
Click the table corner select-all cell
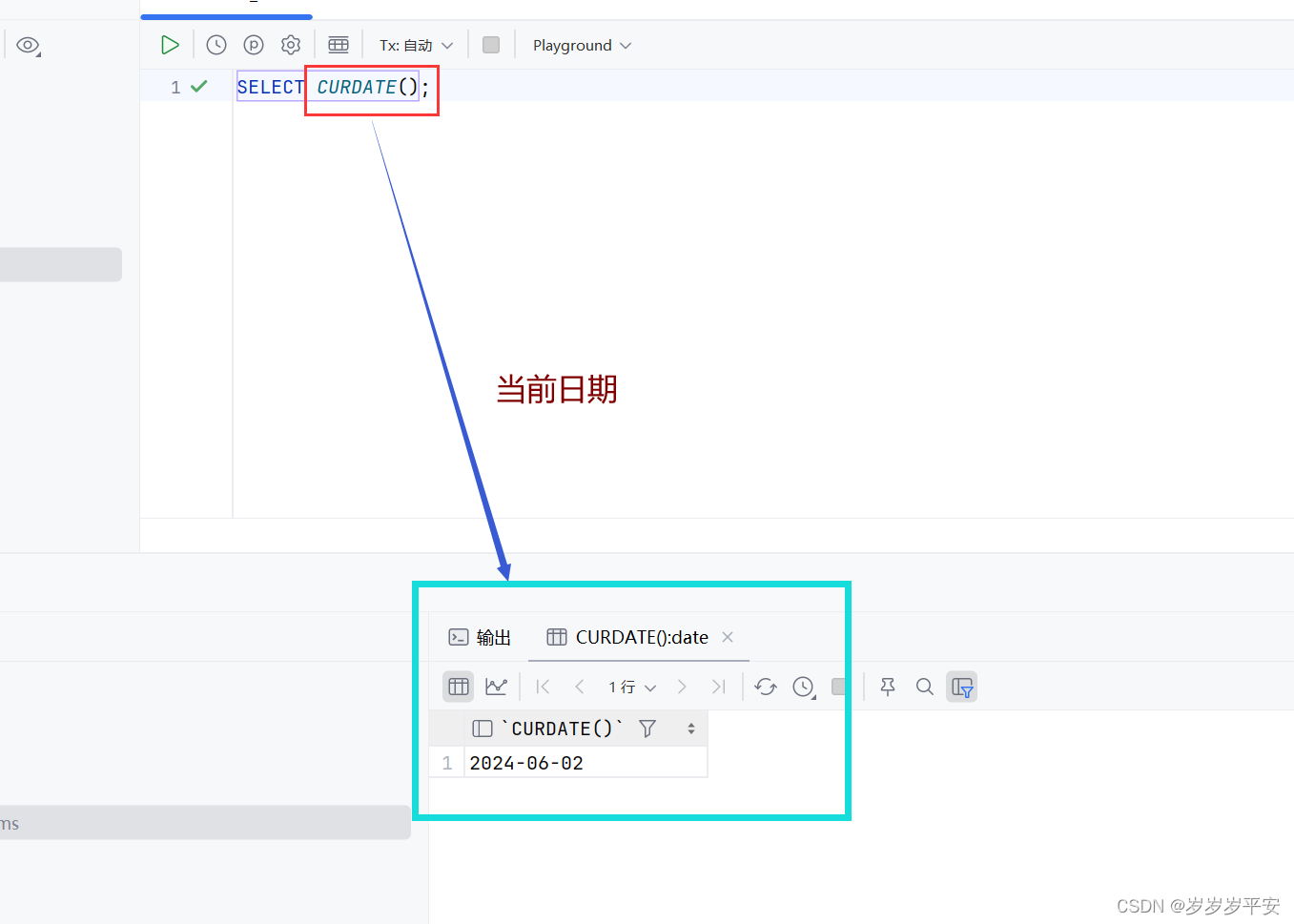tap(447, 729)
